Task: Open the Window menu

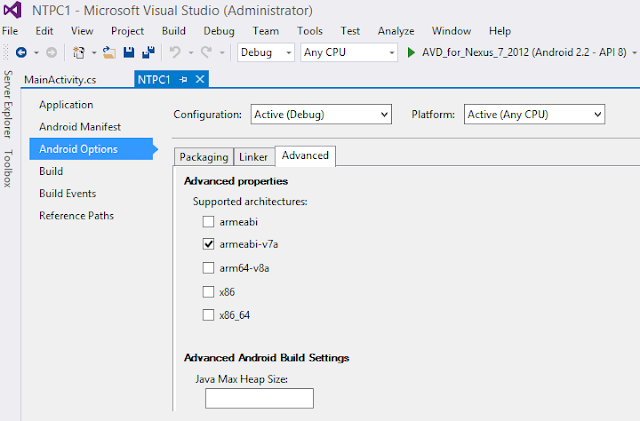Action: [451, 31]
